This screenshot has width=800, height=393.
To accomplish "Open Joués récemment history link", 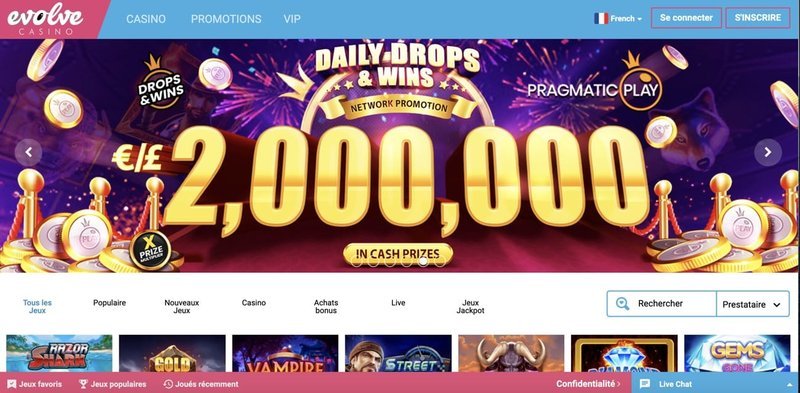I will click(x=201, y=384).
